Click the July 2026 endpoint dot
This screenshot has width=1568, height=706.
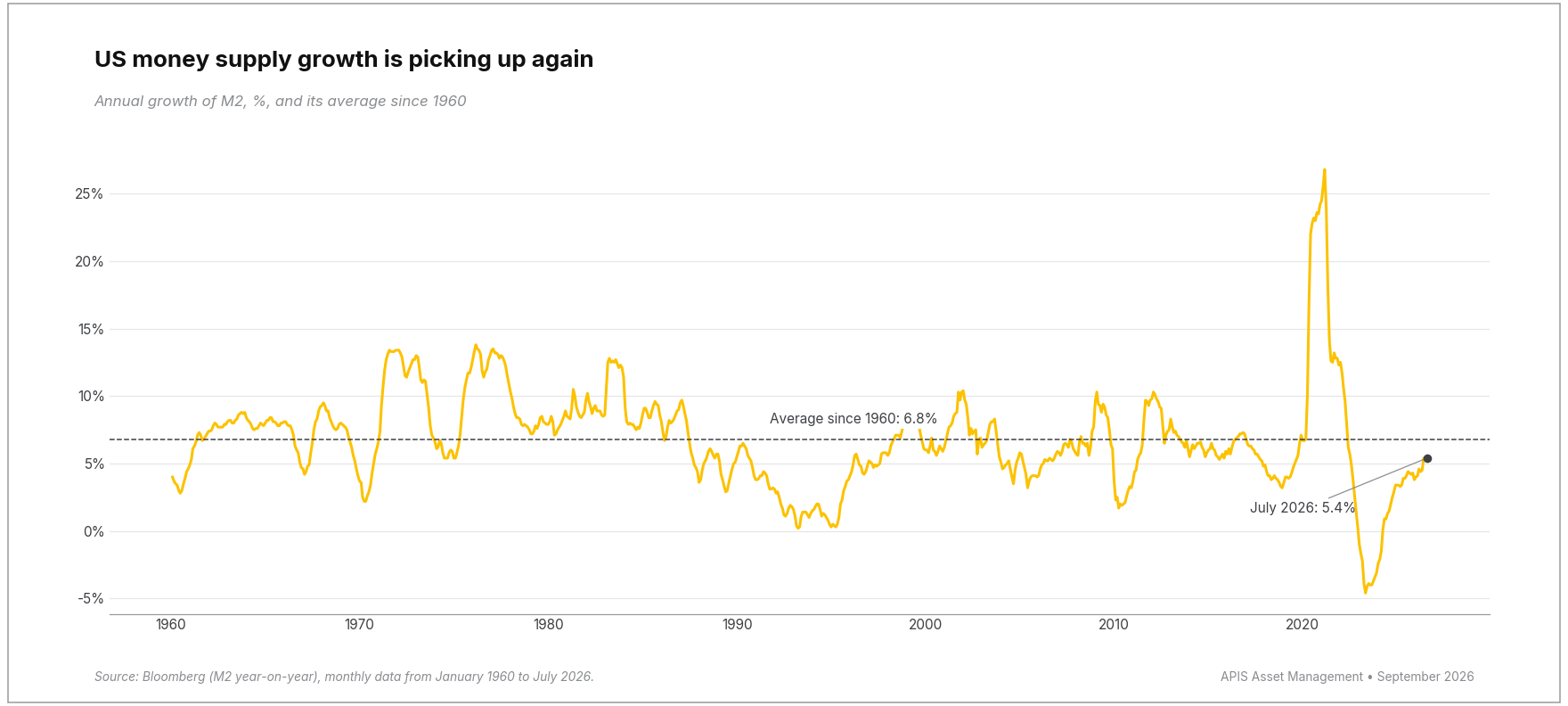(x=1427, y=458)
